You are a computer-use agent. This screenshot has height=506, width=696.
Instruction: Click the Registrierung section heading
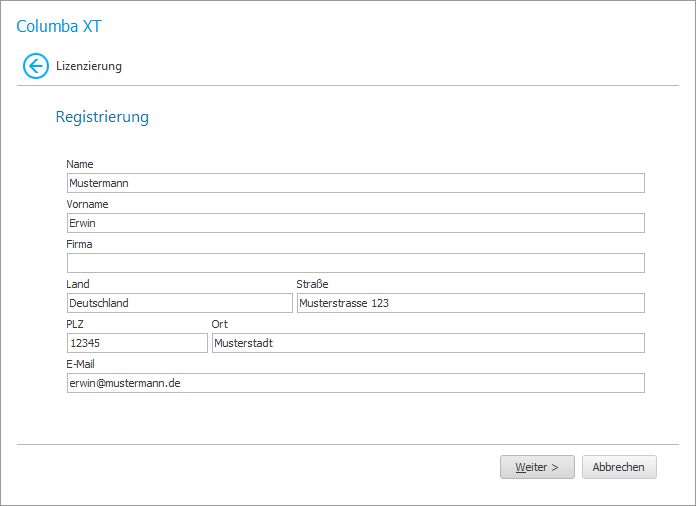click(102, 117)
